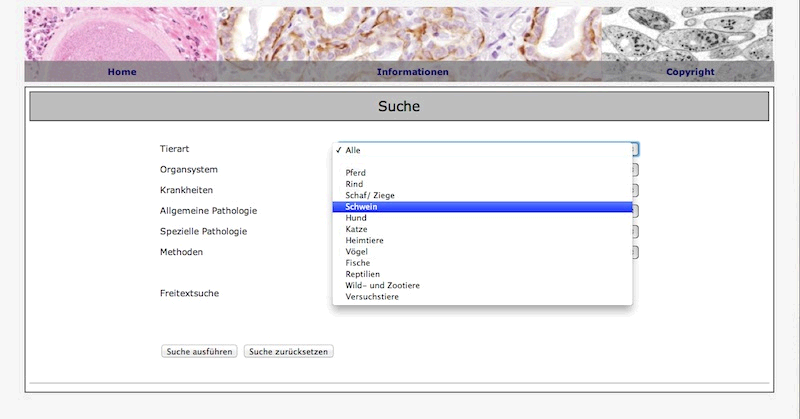Click the grayscale electron microscopy banner image
This screenshot has width=800, height=419.
[x=700, y=33]
